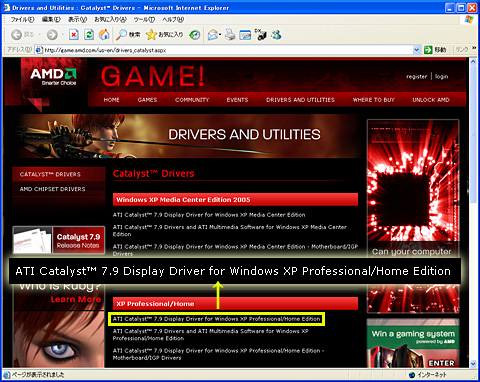Screen dimensions: 480x382
Task: Open Favorites star toolbar button
Action: (165, 34)
